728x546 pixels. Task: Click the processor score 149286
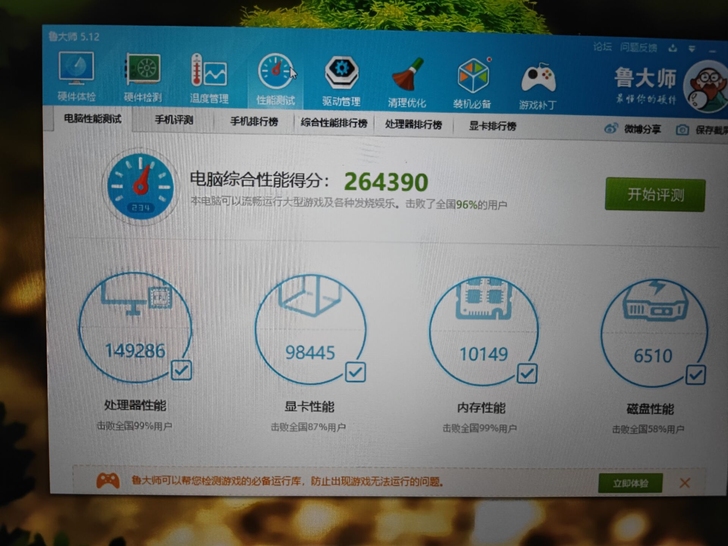click(135, 351)
